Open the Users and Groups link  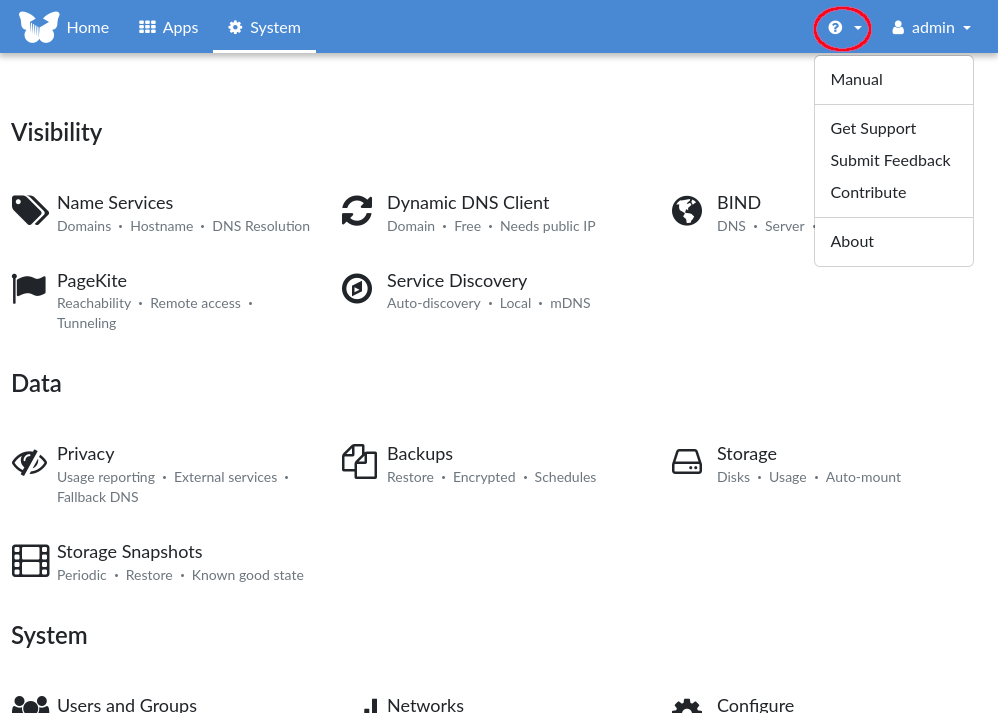(x=126, y=705)
